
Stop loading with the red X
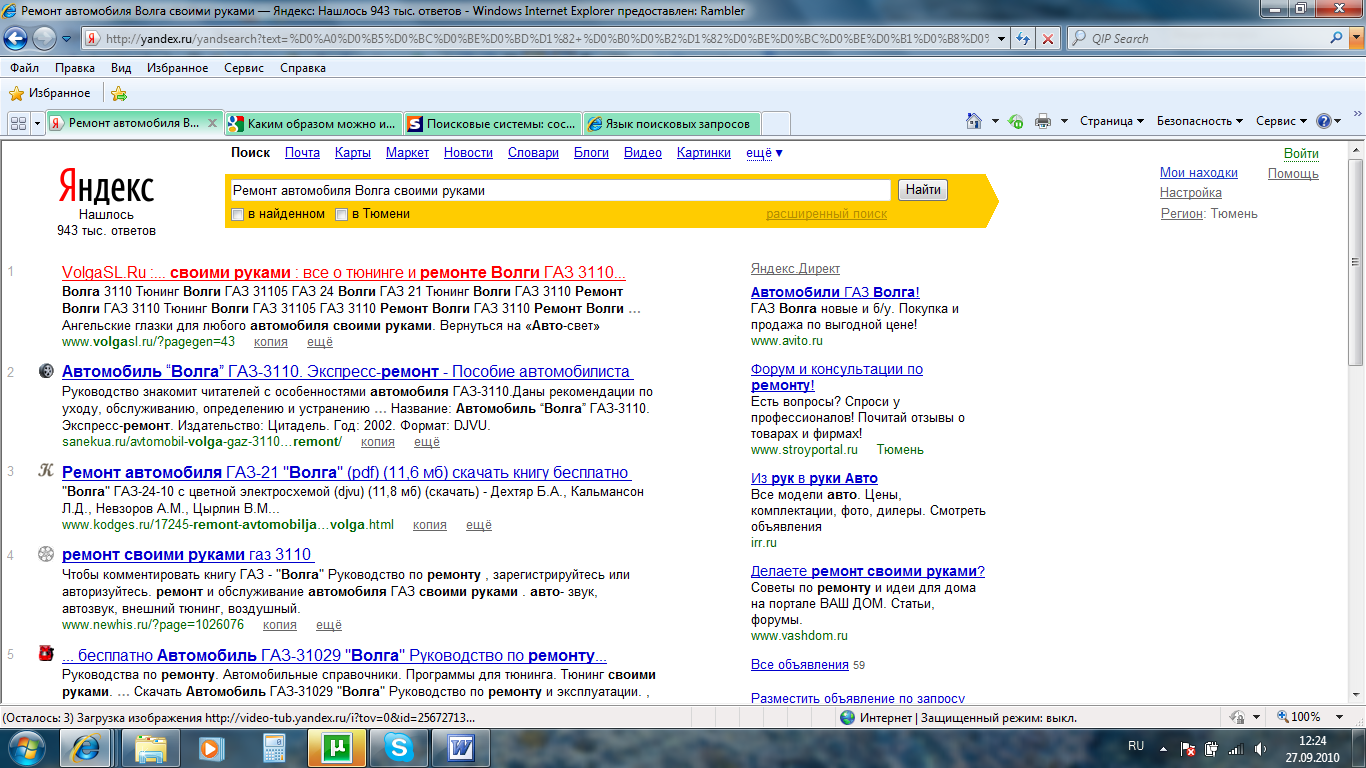[x=1048, y=39]
